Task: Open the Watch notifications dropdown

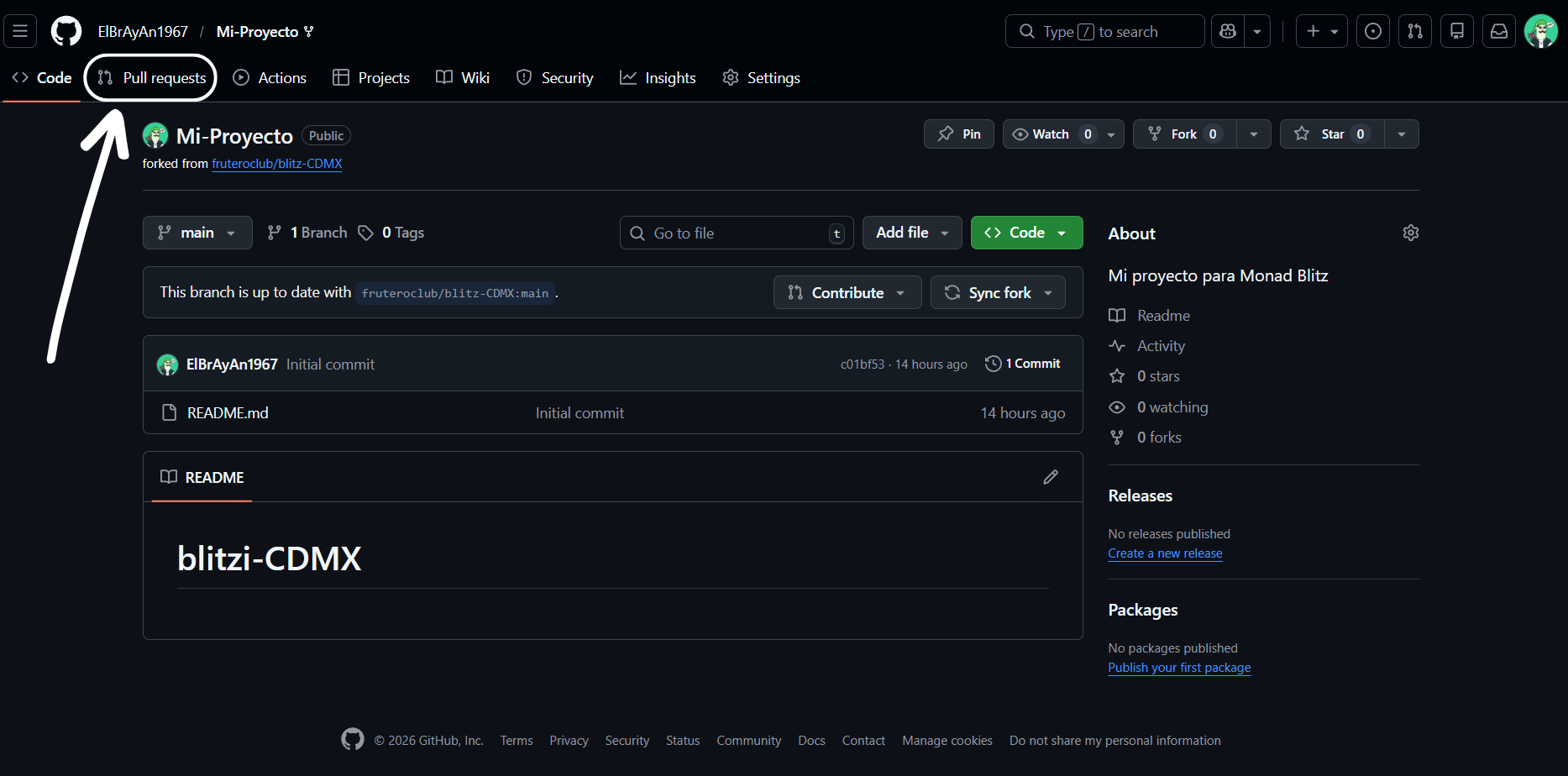Action: point(1063,134)
